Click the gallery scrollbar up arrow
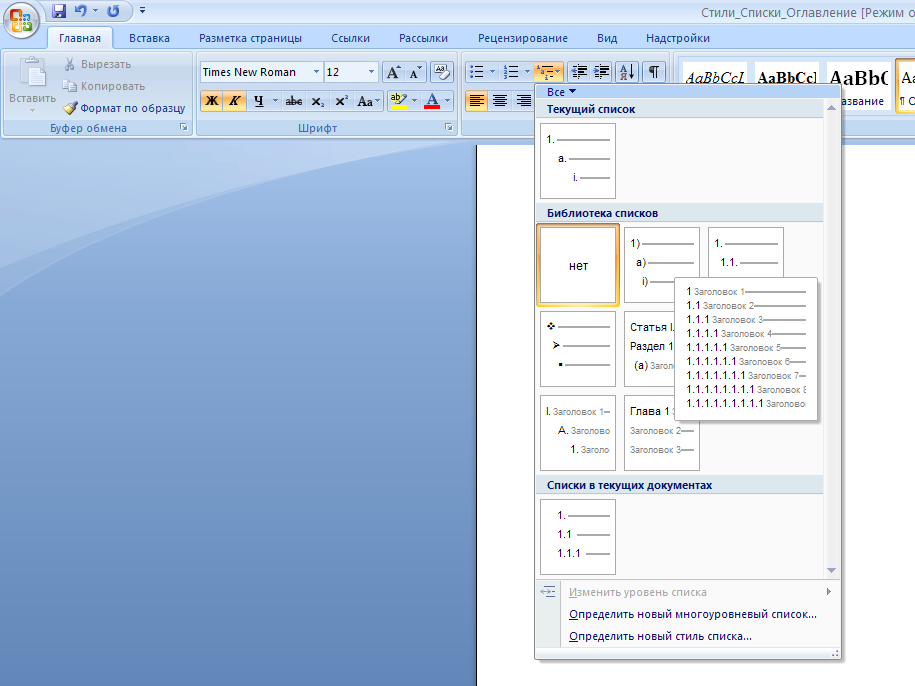Viewport: 915px width, 686px height. [x=832, y=108]
